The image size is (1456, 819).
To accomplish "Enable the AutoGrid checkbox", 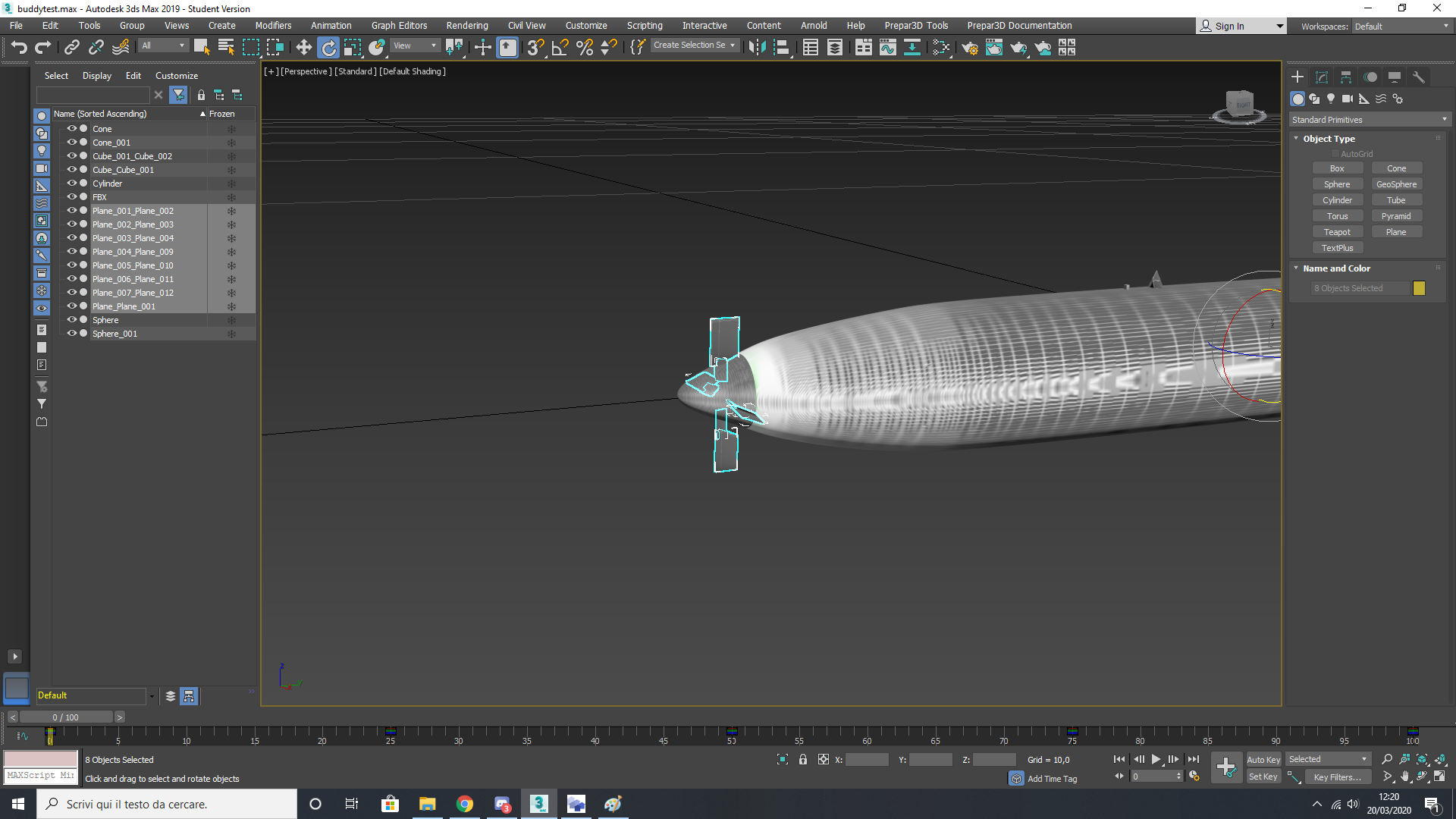I will 1335,154.
